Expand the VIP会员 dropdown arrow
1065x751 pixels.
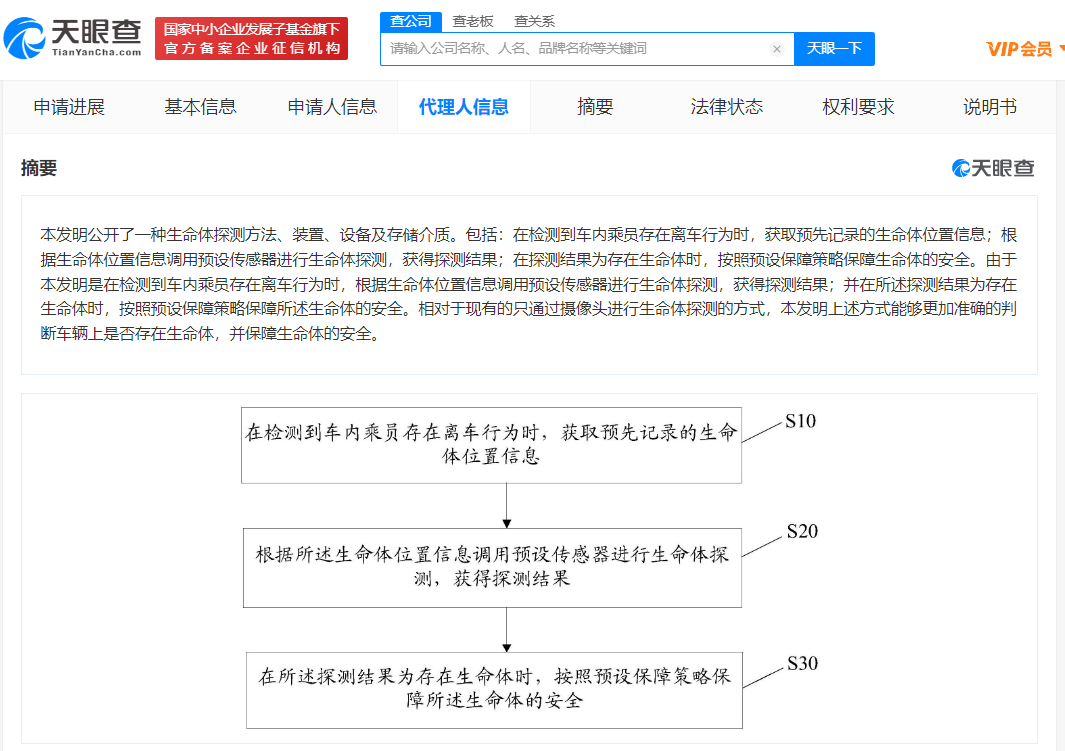[x=1061, y=48]
